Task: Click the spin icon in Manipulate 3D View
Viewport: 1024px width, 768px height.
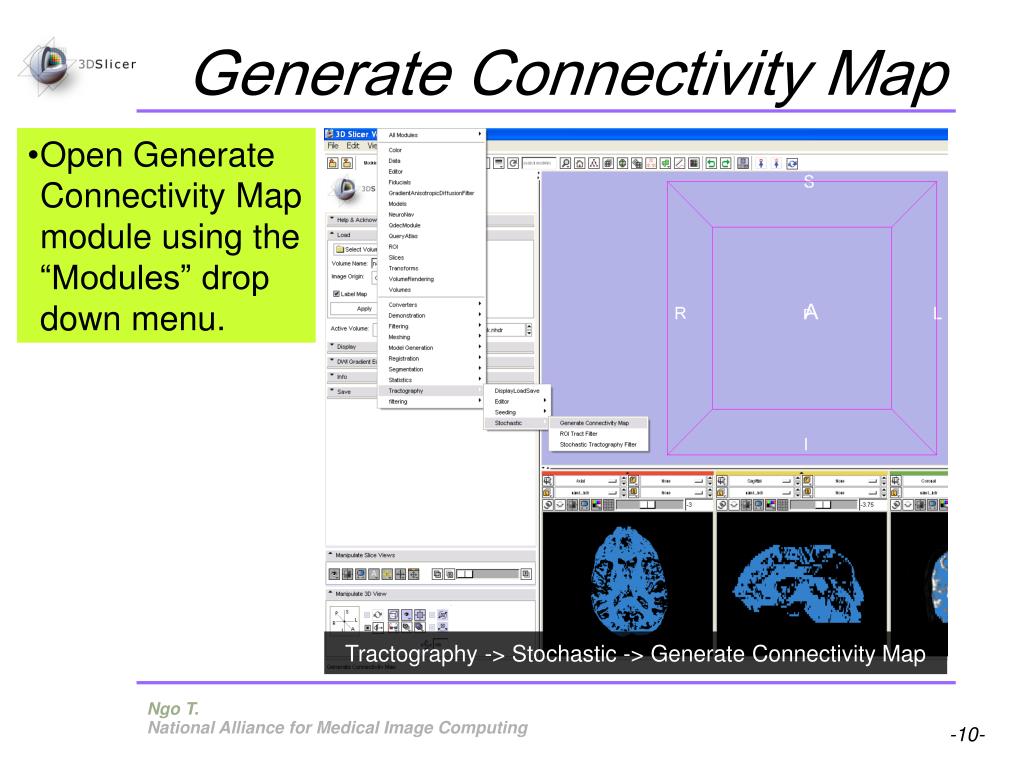Action: pos(377,615)
